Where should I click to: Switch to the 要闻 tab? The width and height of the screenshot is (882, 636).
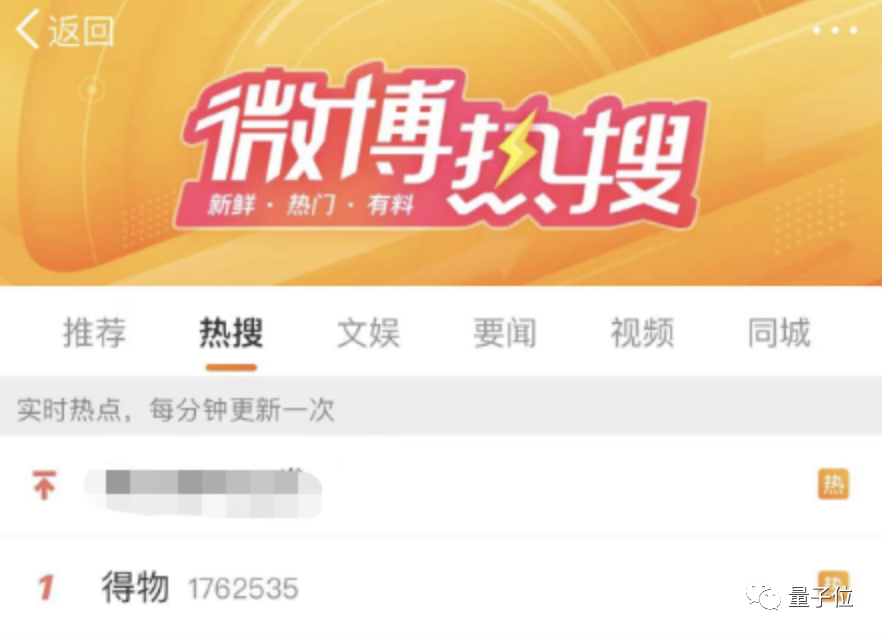(x=505, y=332)
